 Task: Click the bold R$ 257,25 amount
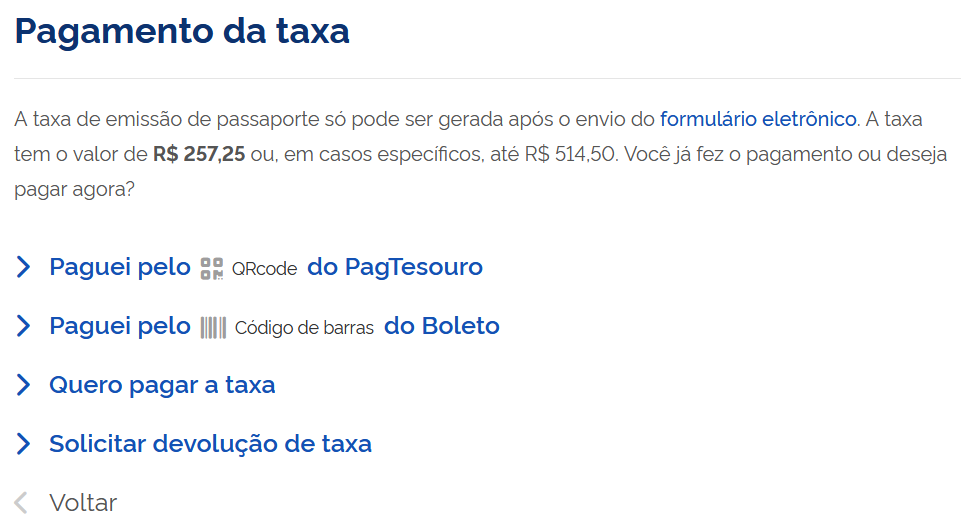coord(198,155)
